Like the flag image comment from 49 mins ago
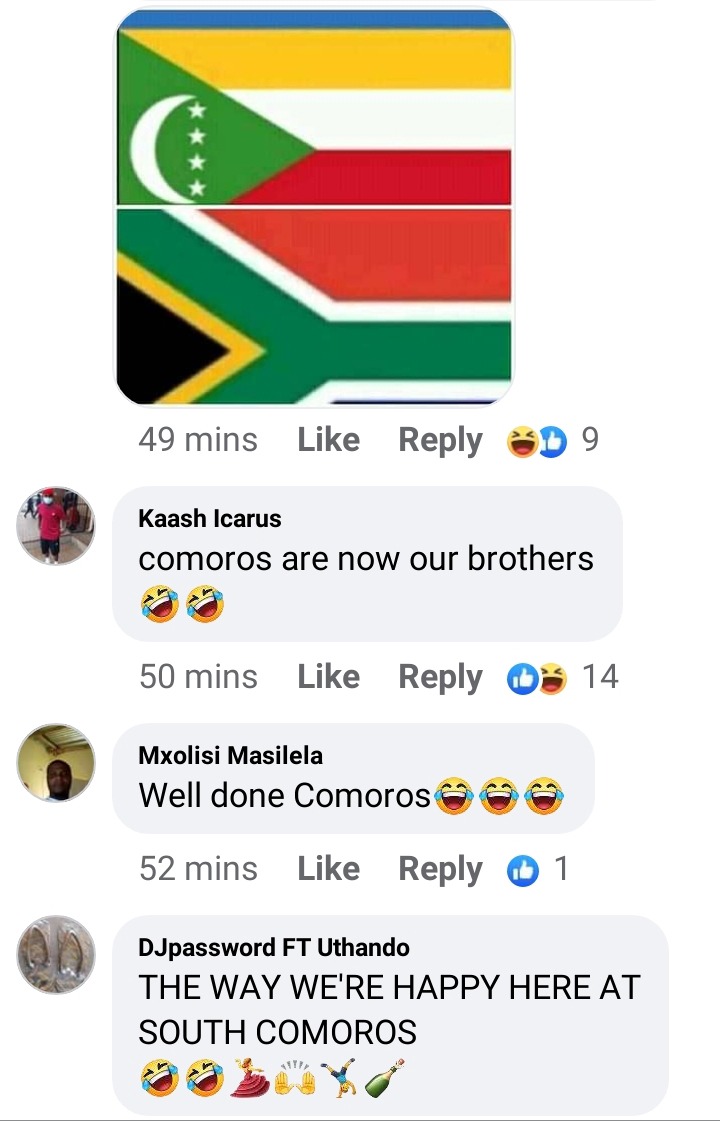This screenshot has height=1121, width=720. 328,440
